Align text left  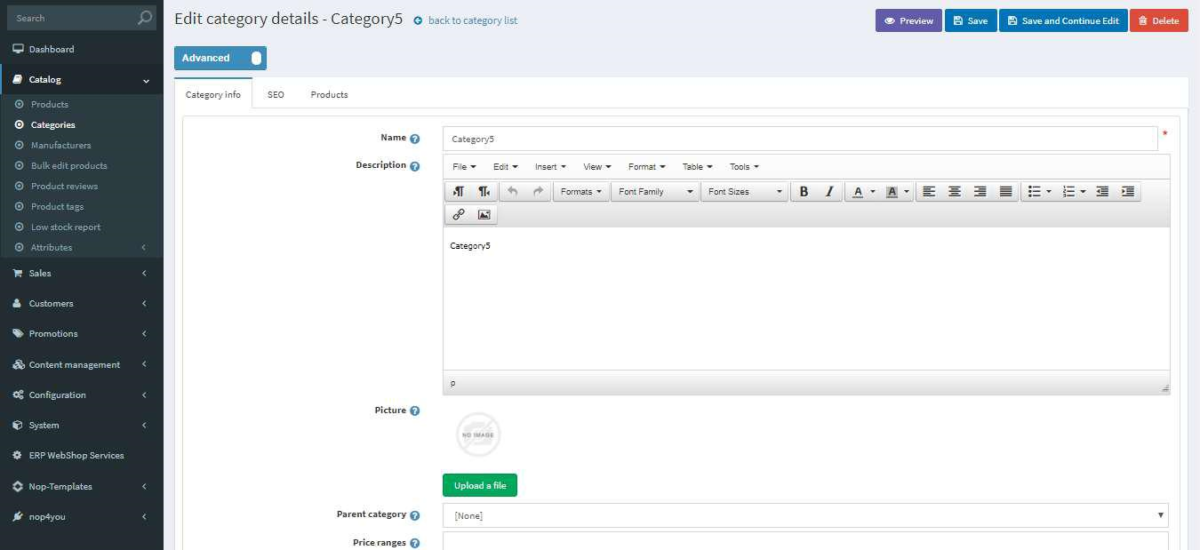tap(929, 191)
